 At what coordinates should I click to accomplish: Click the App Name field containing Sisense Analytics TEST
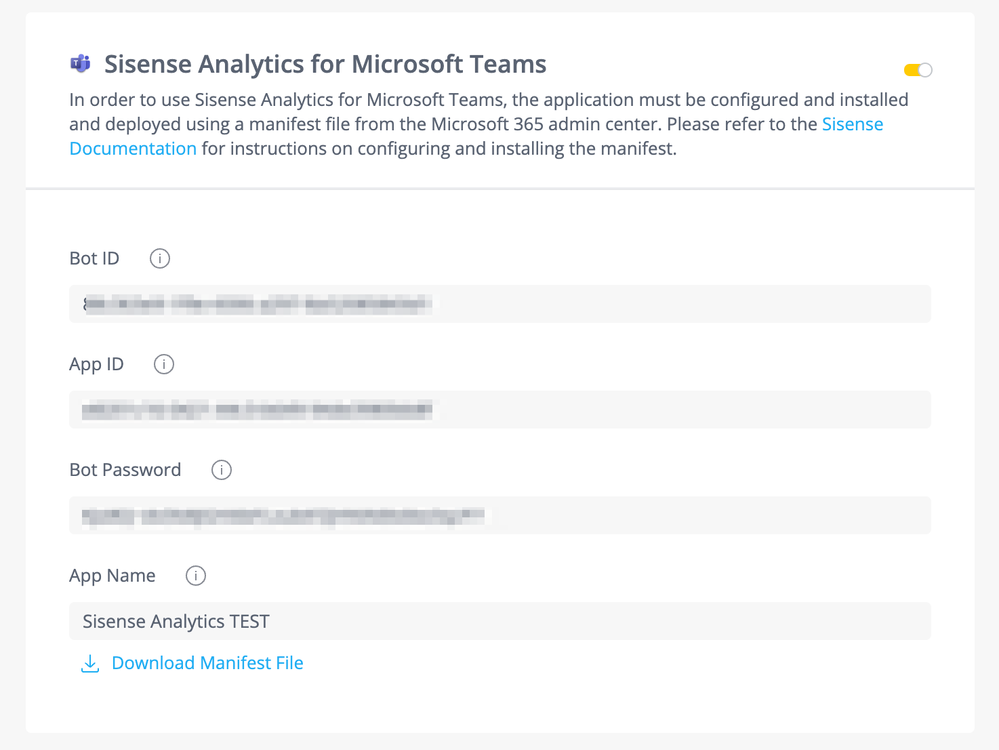coord(500,622)
